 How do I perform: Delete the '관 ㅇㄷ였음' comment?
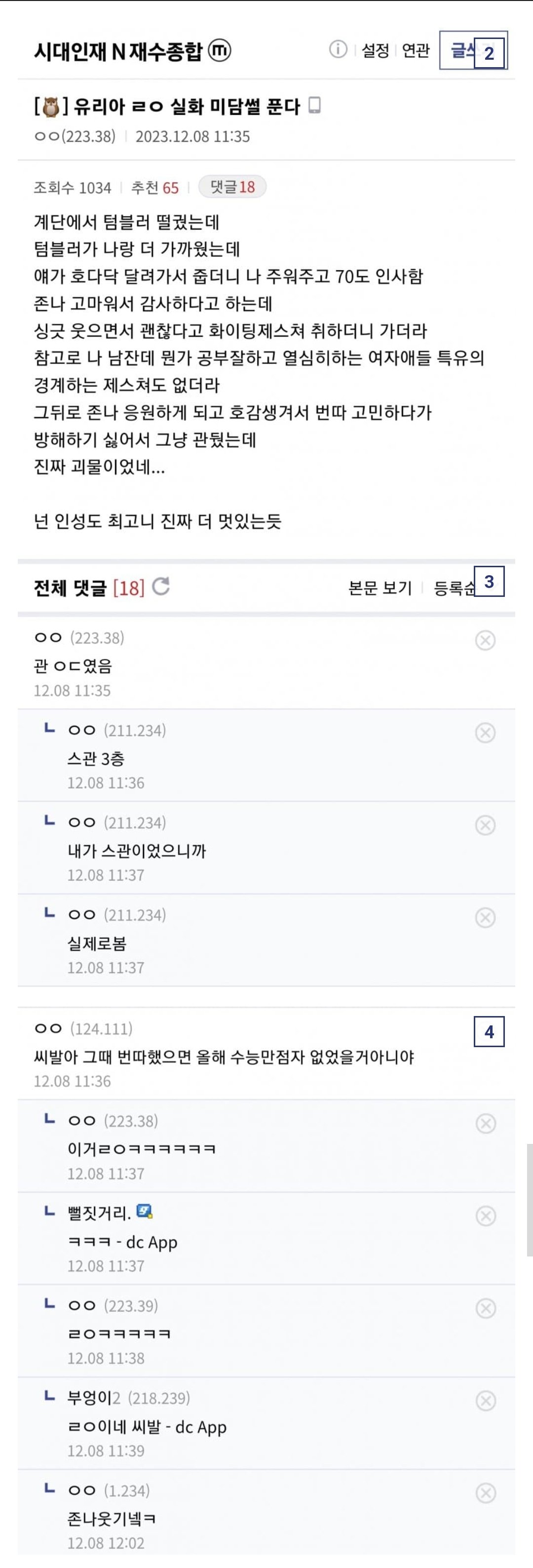tap(485, 640)
